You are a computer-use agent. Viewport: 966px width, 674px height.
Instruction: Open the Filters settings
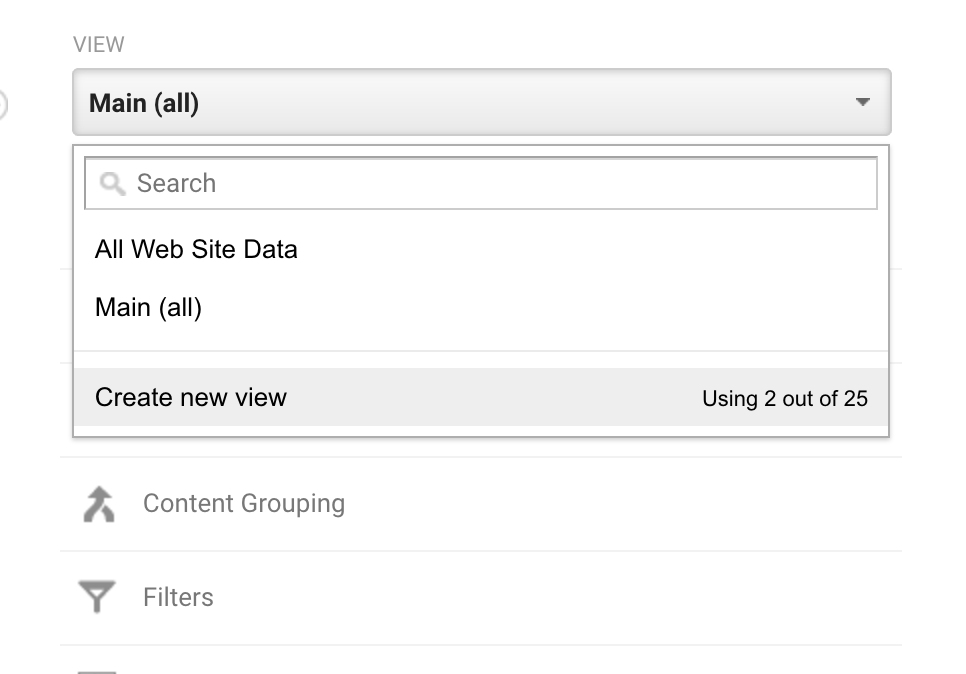[x=178, y=597]
